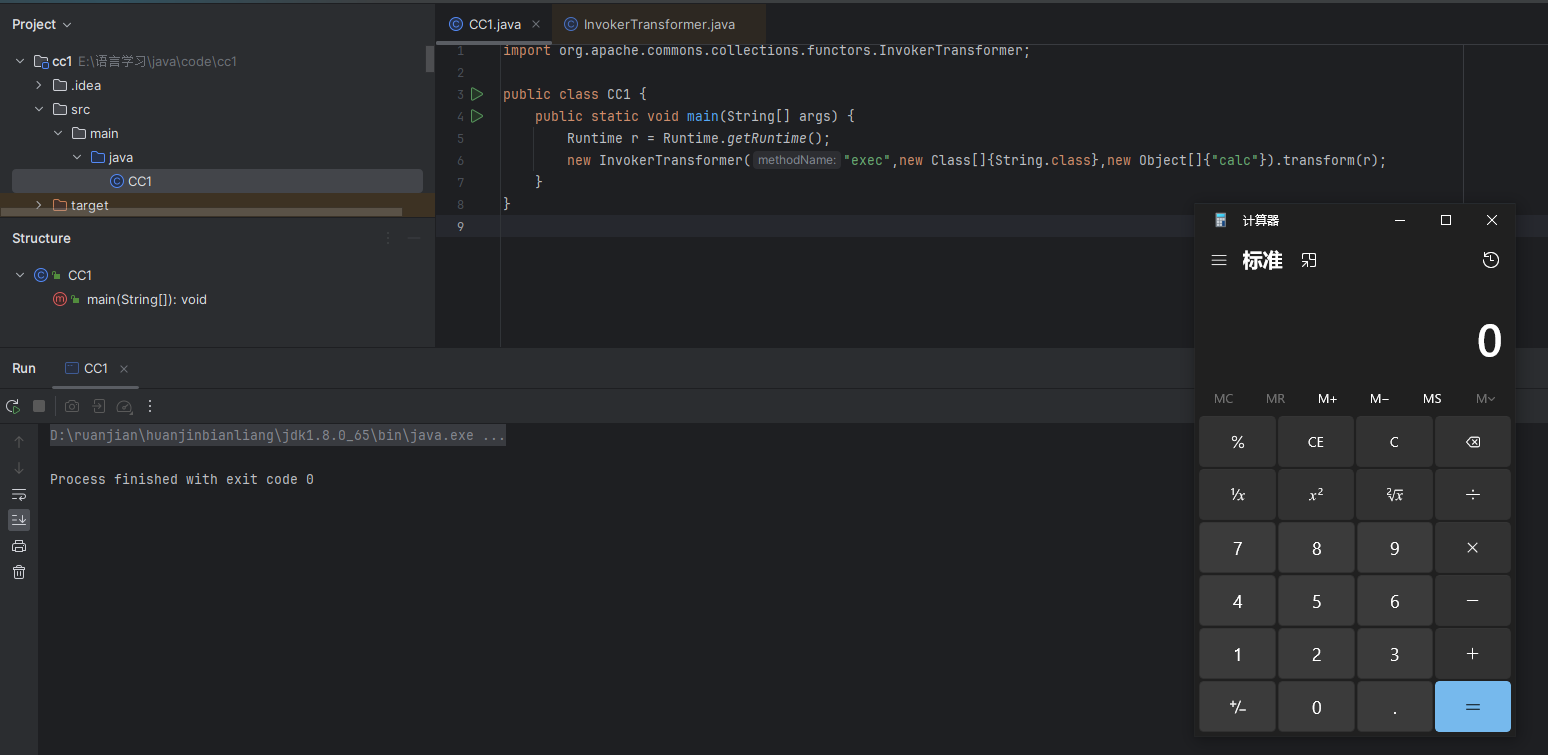Collapse the java source folder
1548x755 pixels.
point(78,157)
